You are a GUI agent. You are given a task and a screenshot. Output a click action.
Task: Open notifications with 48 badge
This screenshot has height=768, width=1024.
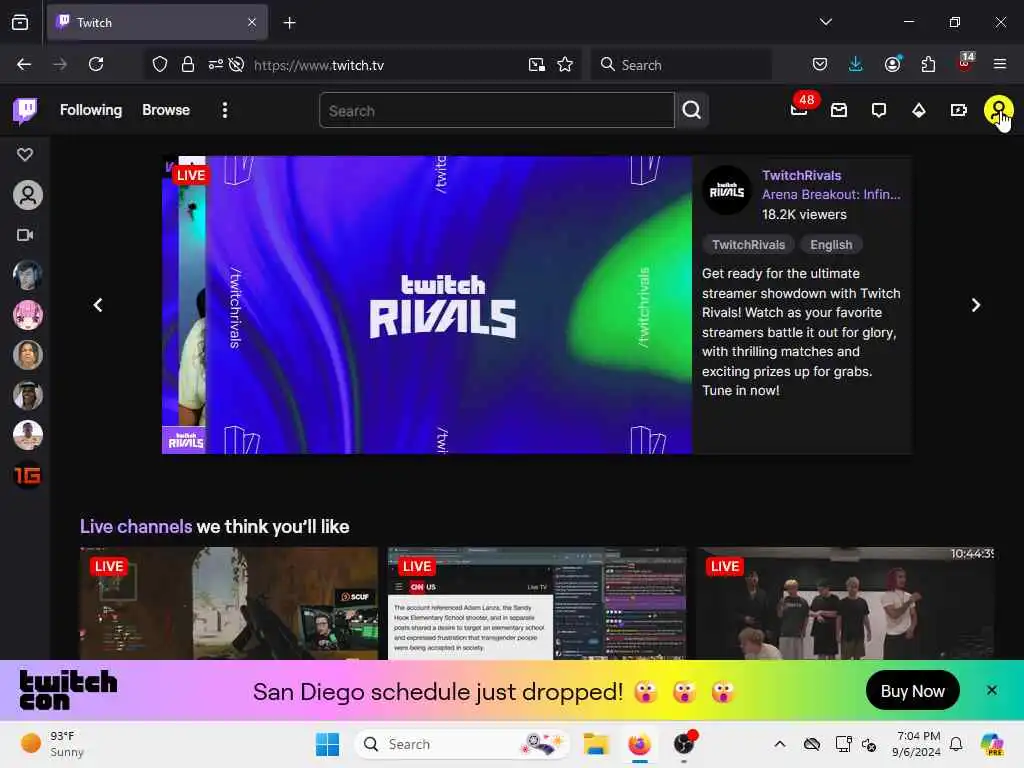801,108
